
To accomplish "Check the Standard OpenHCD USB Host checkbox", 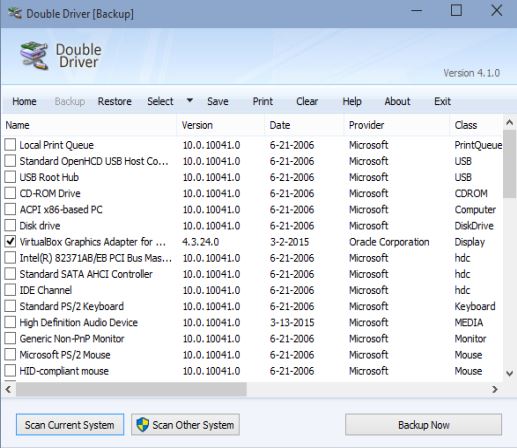I will (10, 161).
